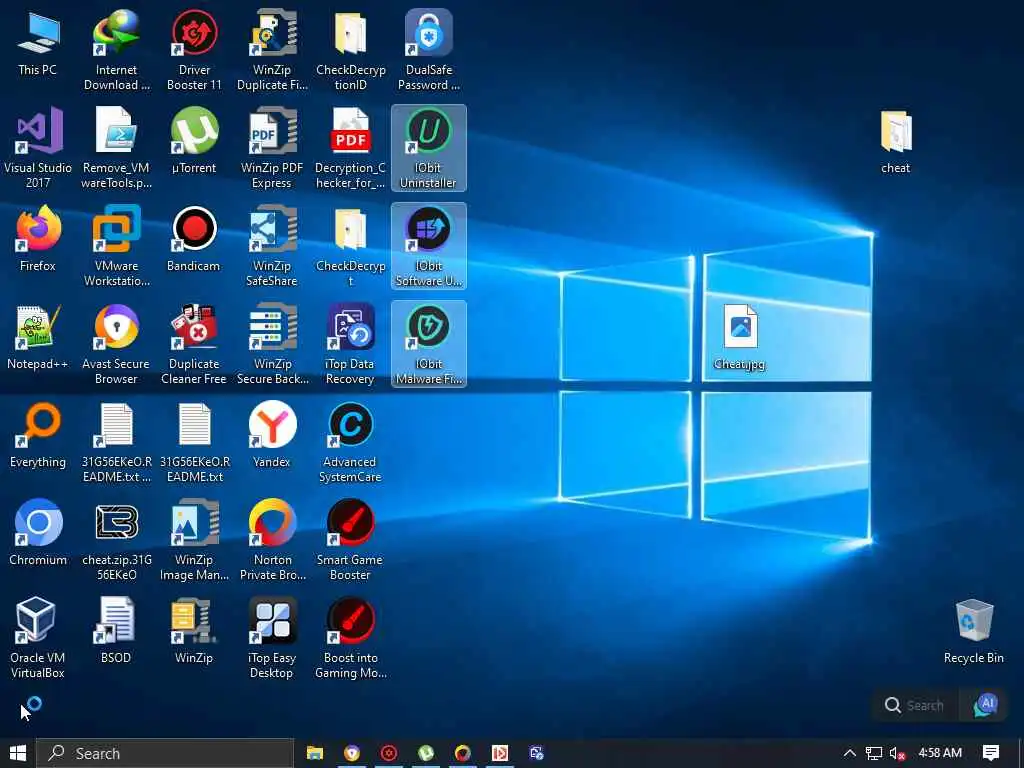Open WinZip Duplicate File Finder shortcut
The image size is (1024, 768).
pyautogui.click(x=272, y=50)
